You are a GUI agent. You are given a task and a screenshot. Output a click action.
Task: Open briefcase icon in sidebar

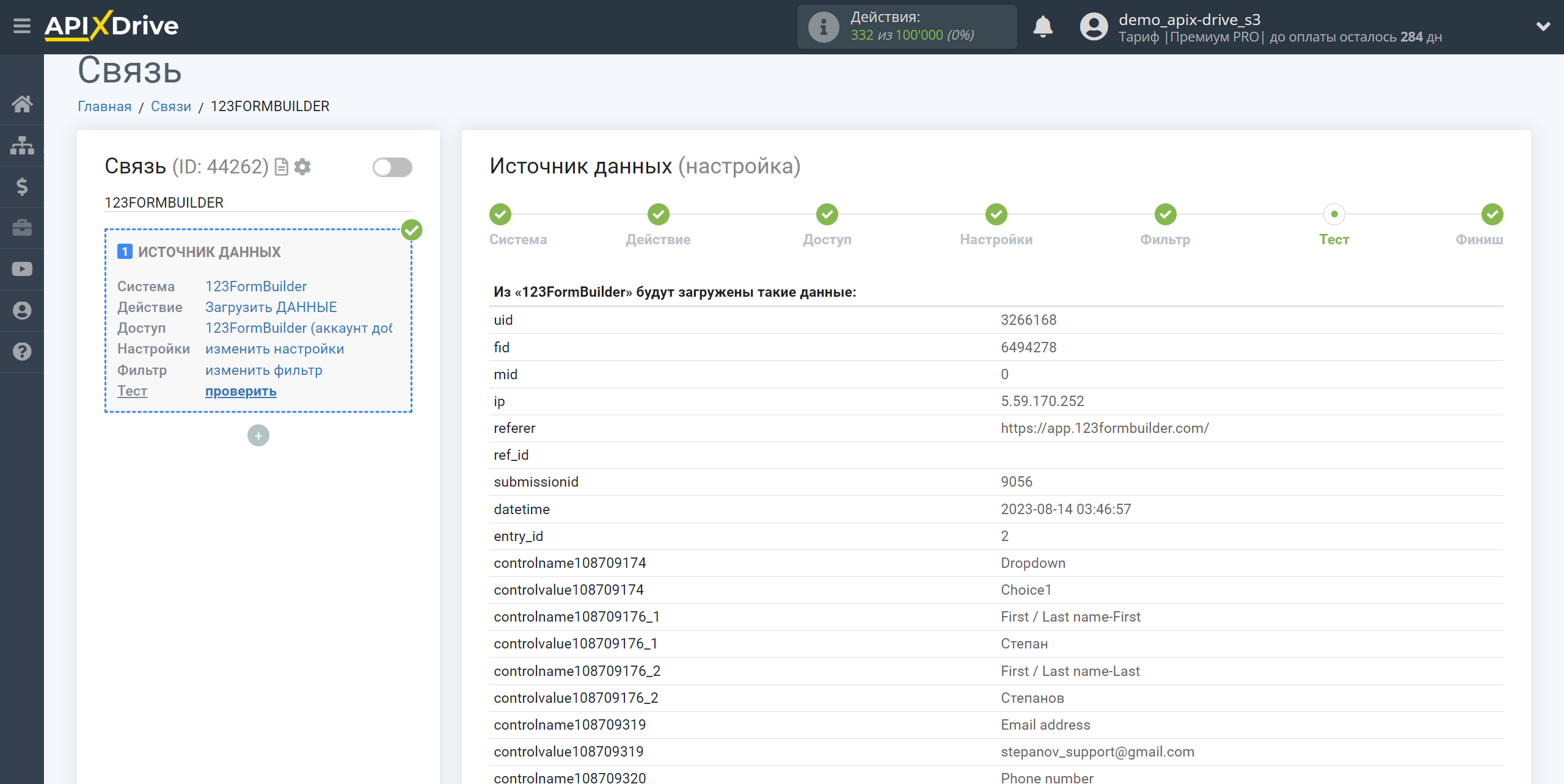[22, 228]
